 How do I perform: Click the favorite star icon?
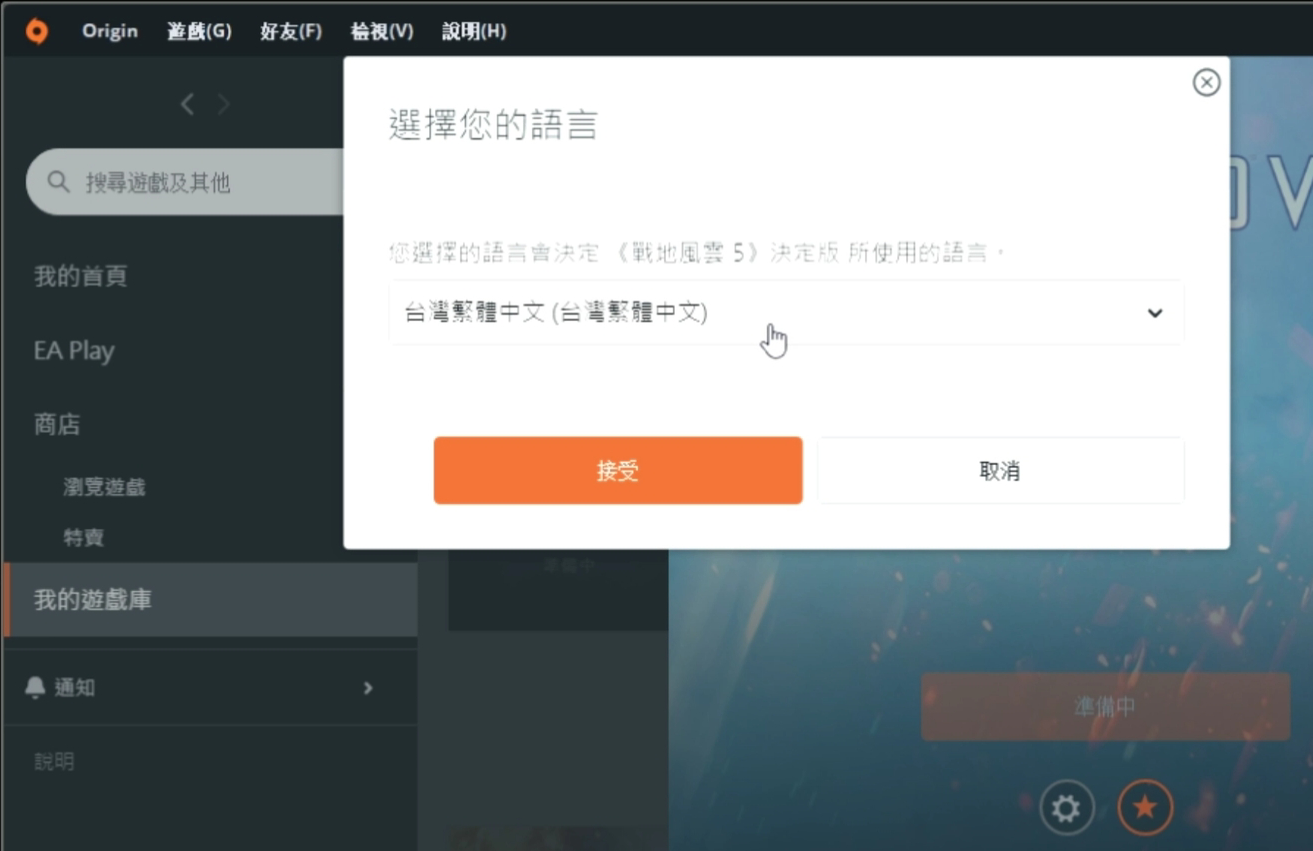1145,807
